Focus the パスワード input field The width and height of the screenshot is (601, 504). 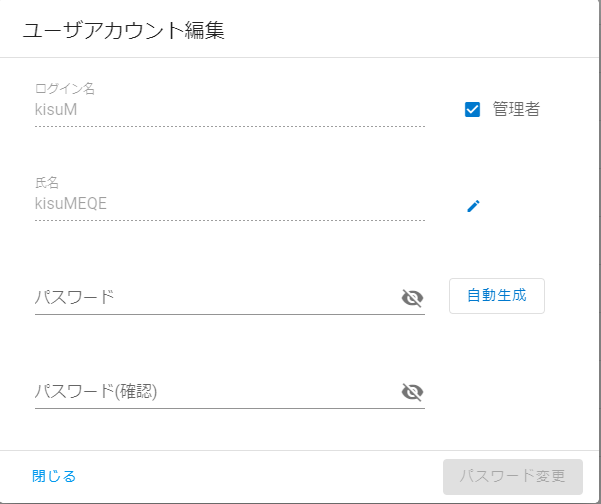217,298
